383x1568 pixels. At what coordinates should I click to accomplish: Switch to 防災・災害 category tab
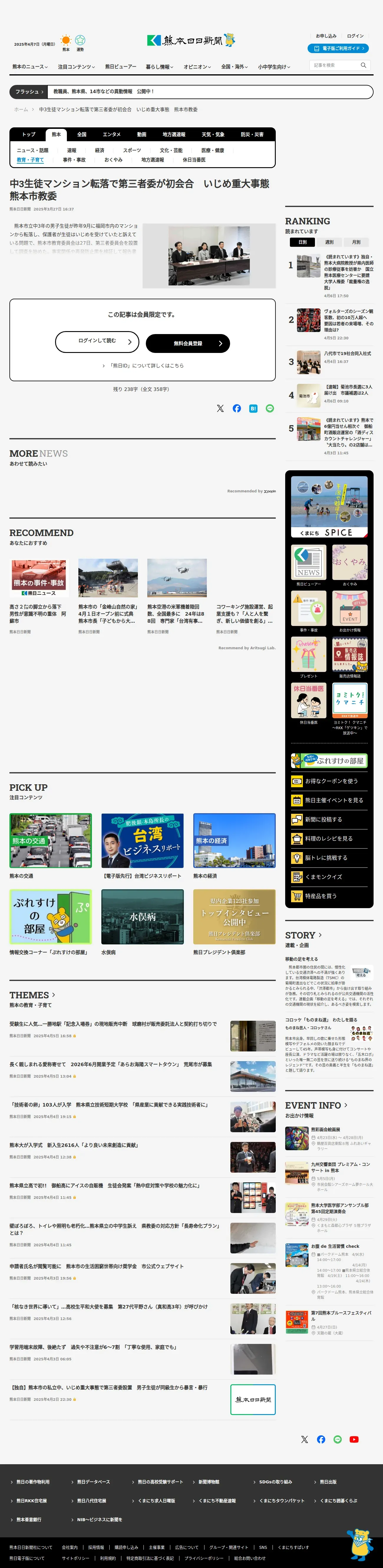click(252, 134)
